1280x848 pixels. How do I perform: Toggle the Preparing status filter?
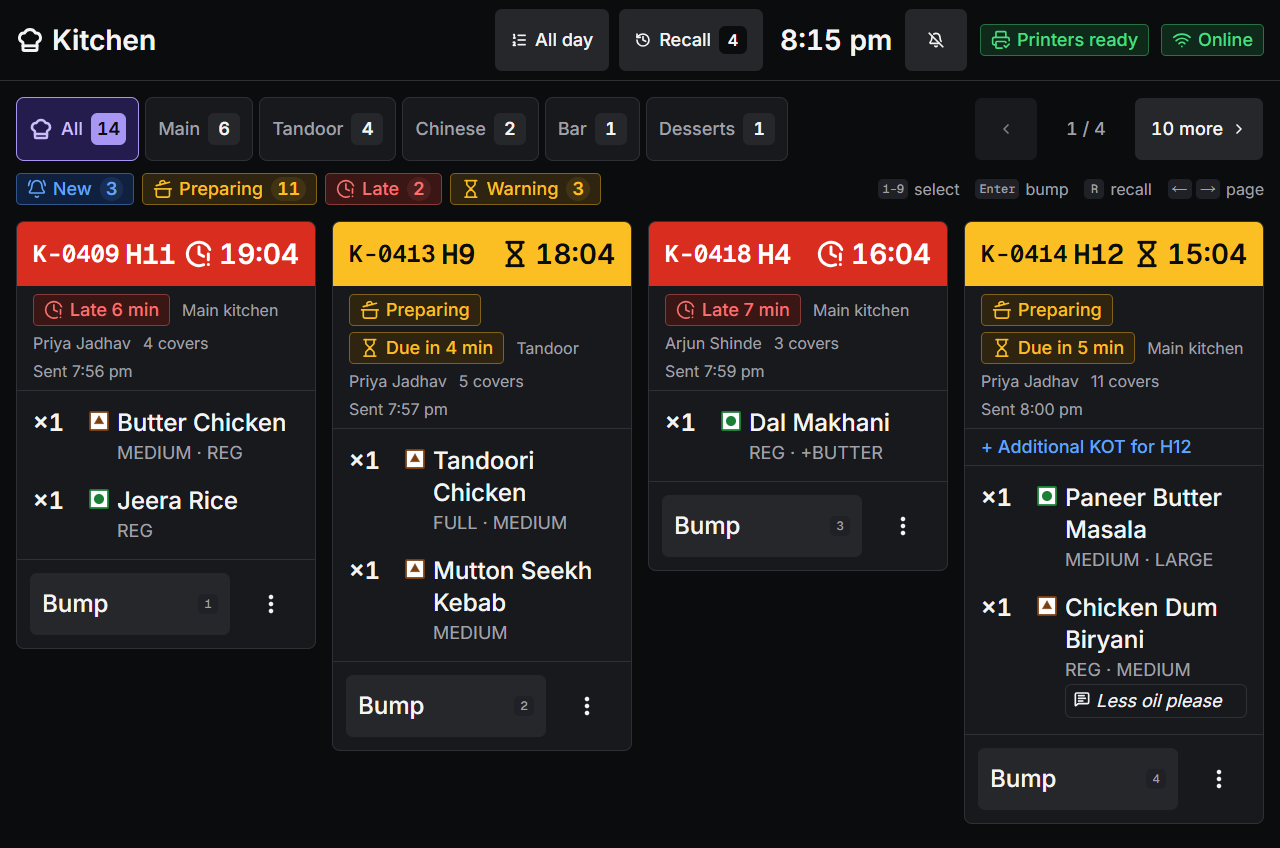[229, 189]
